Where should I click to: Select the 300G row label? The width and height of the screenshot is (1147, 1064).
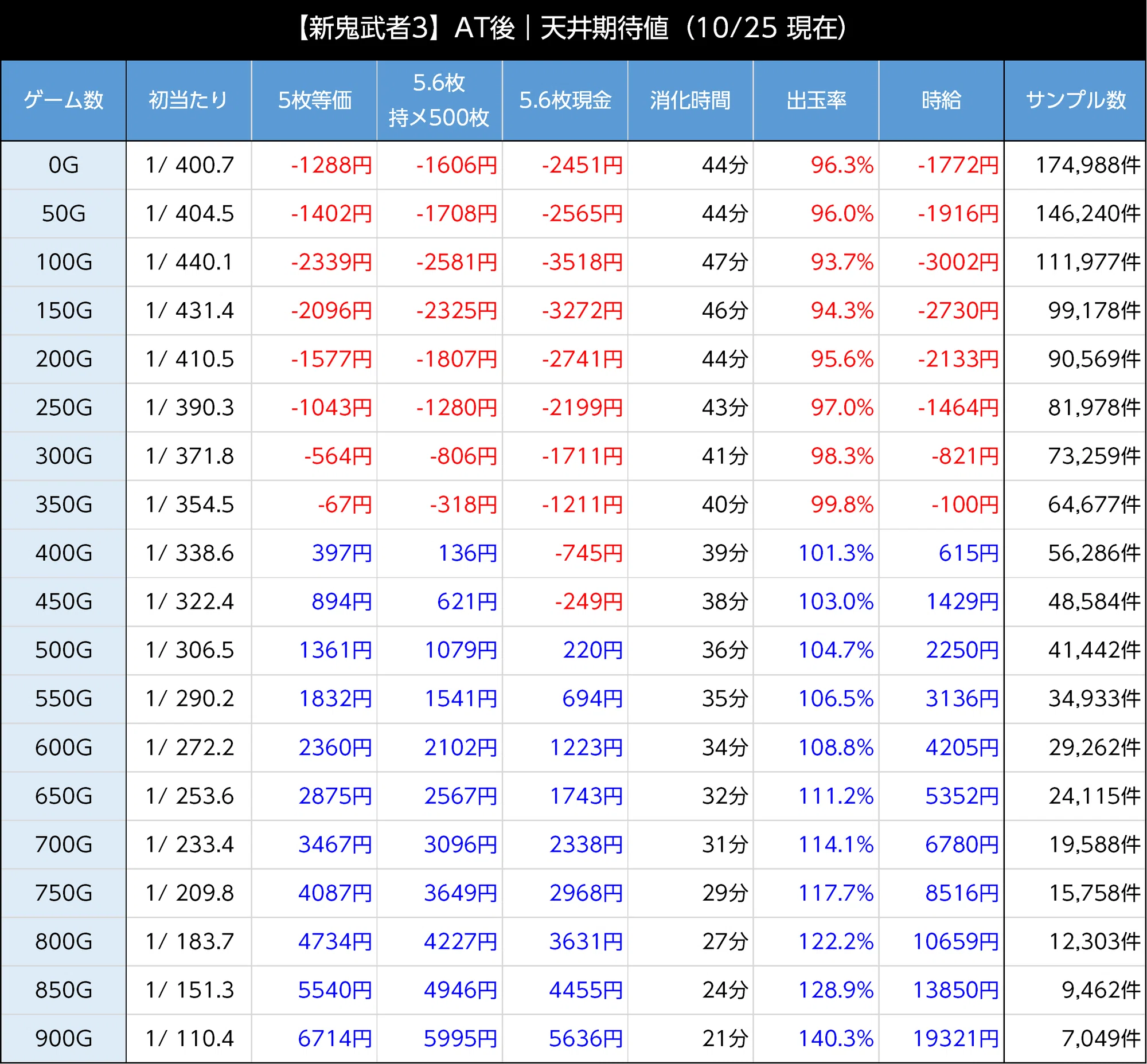point(63,456)
